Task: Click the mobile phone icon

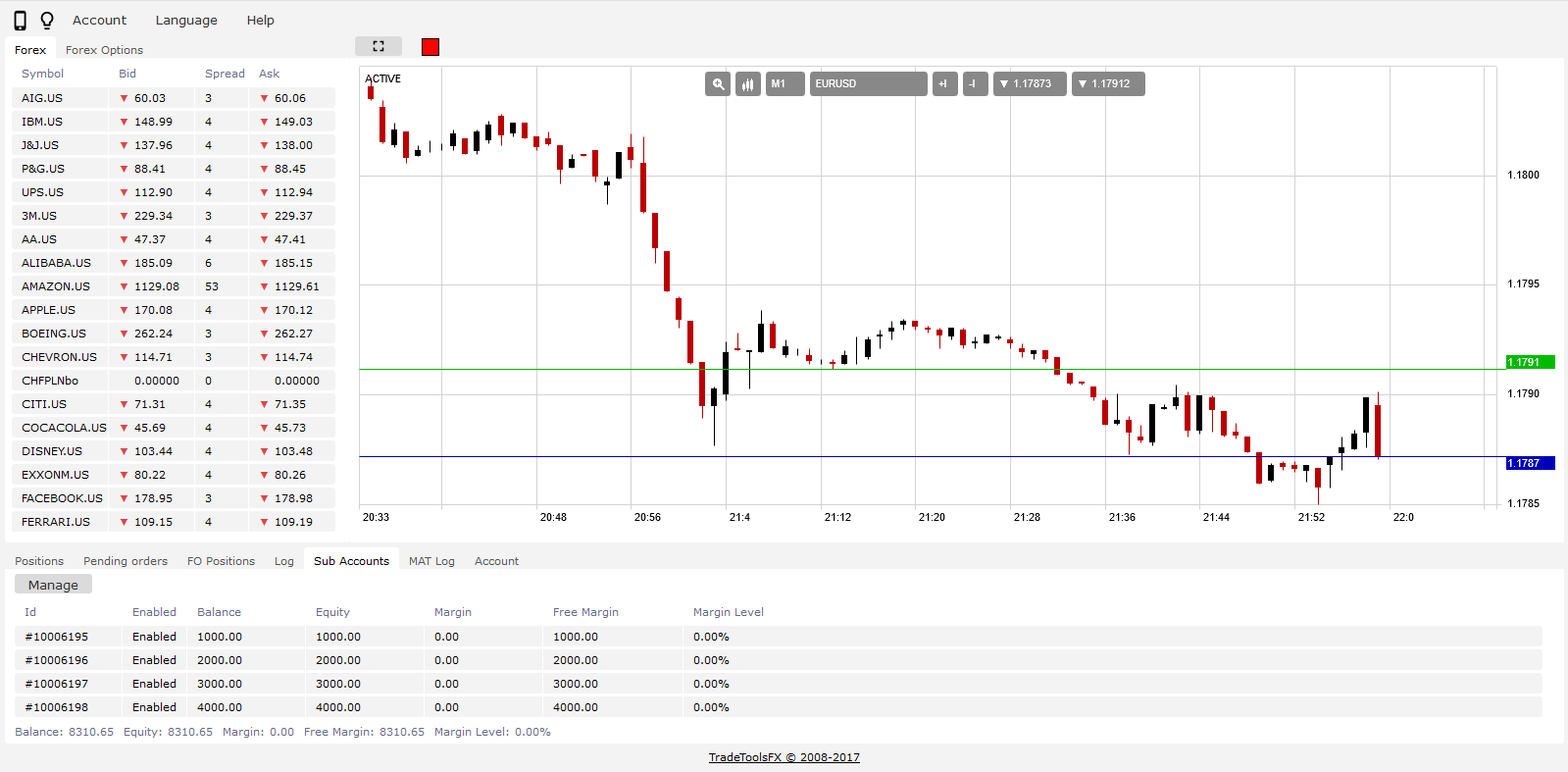Action: [x=20, y=21]
